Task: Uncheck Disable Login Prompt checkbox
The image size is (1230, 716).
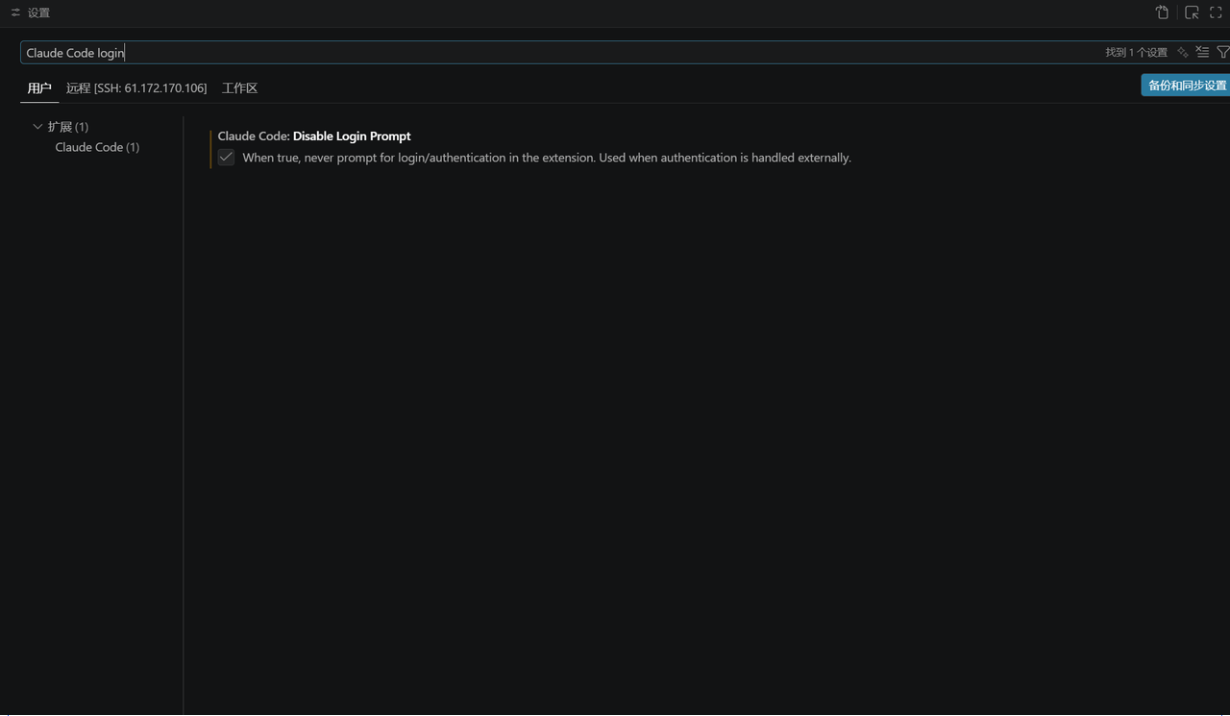Action: [x=226, y=158]
